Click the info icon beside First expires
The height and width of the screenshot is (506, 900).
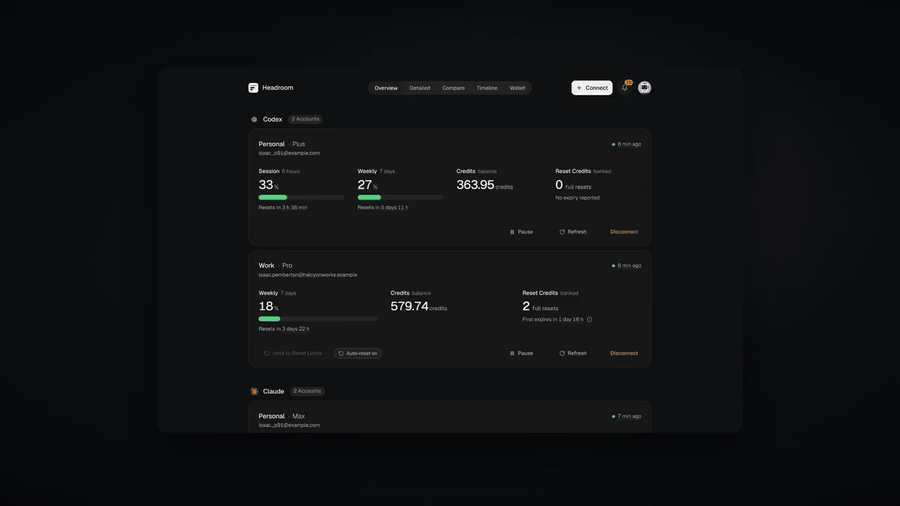[589, 320]
